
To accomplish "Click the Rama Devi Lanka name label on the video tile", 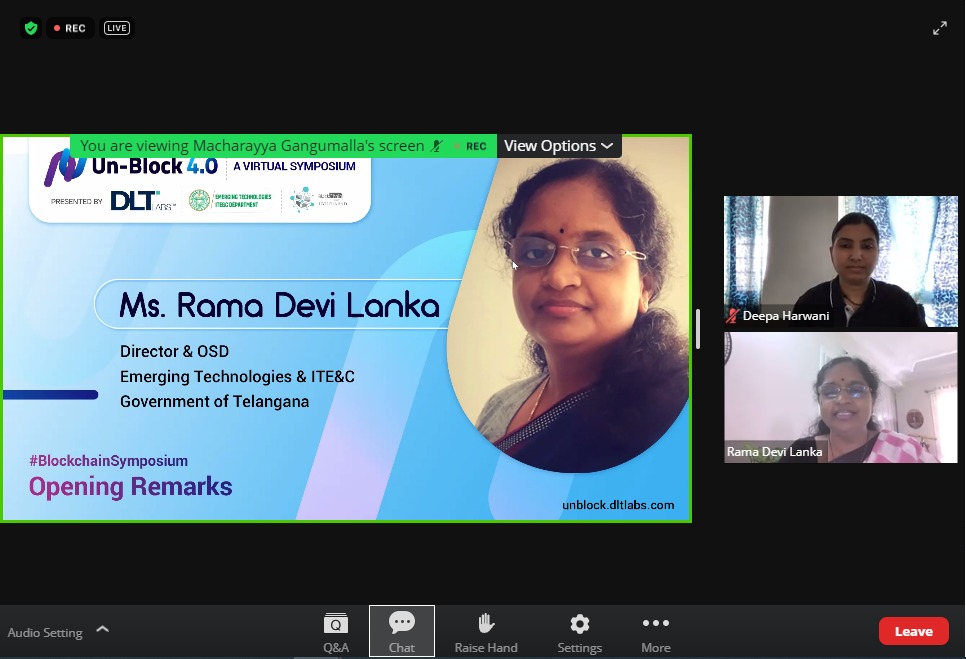I will [x=774, y=452].
